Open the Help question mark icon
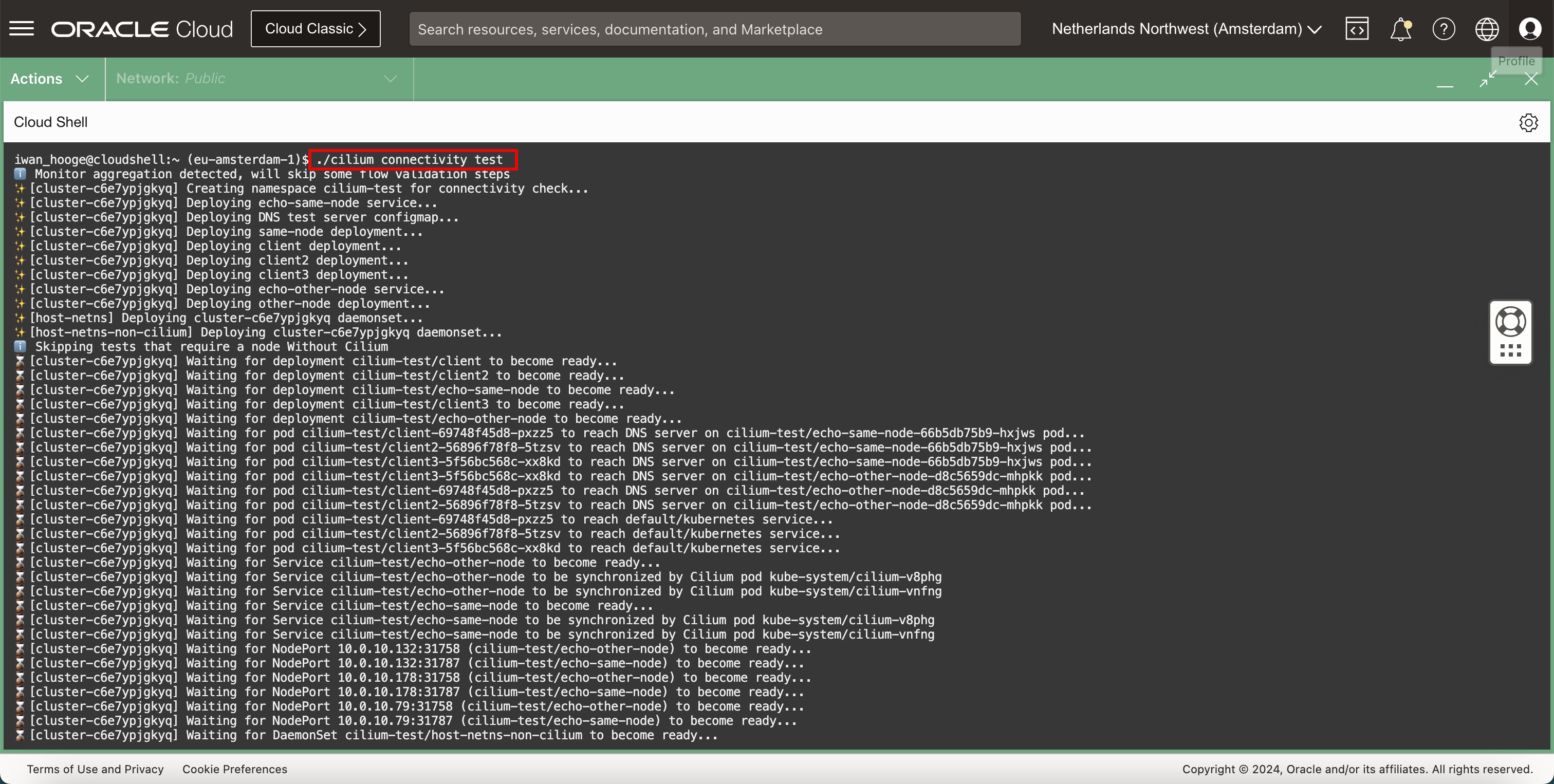 point(1444,28)
